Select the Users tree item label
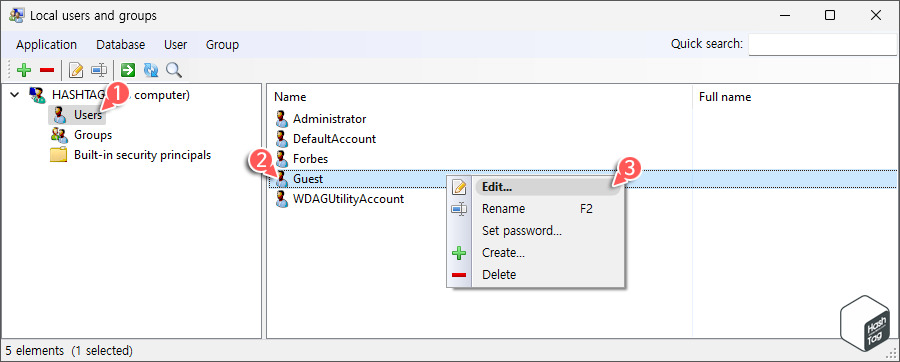900x362 pixels. pos(88,115)
